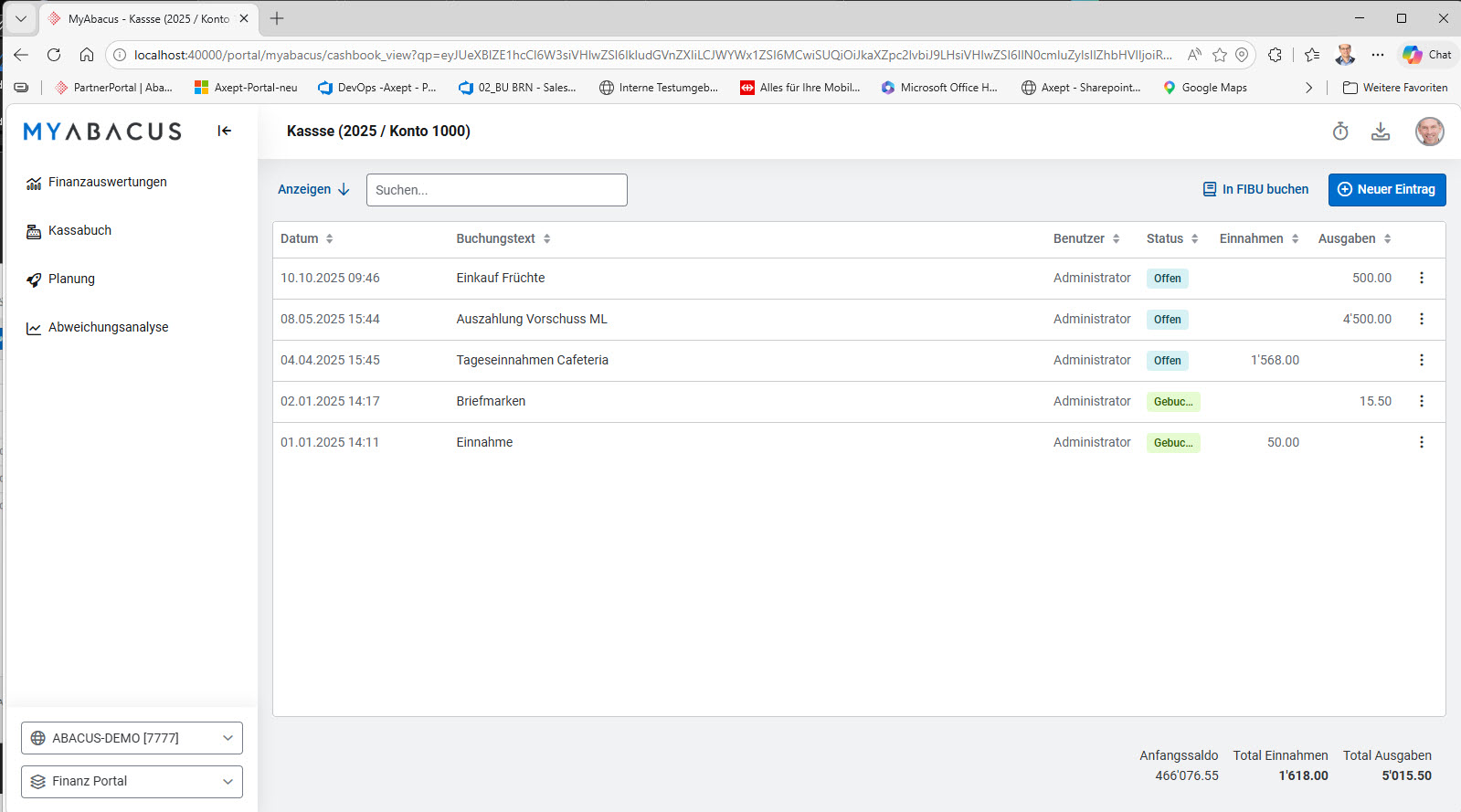Viewport: 1461px width, 812px height.
Task: Click the download tray icon in header
Action: [1381, 132]
